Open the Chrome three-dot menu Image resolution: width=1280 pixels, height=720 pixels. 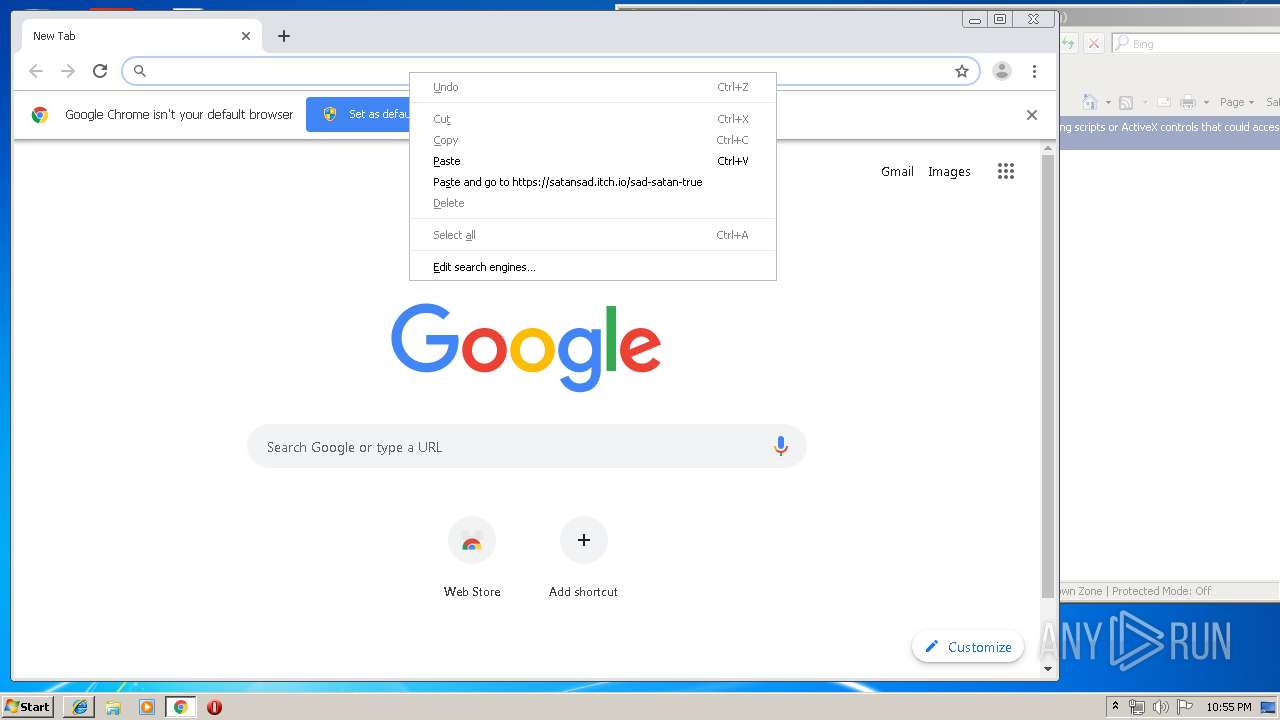click(1034, 71)
